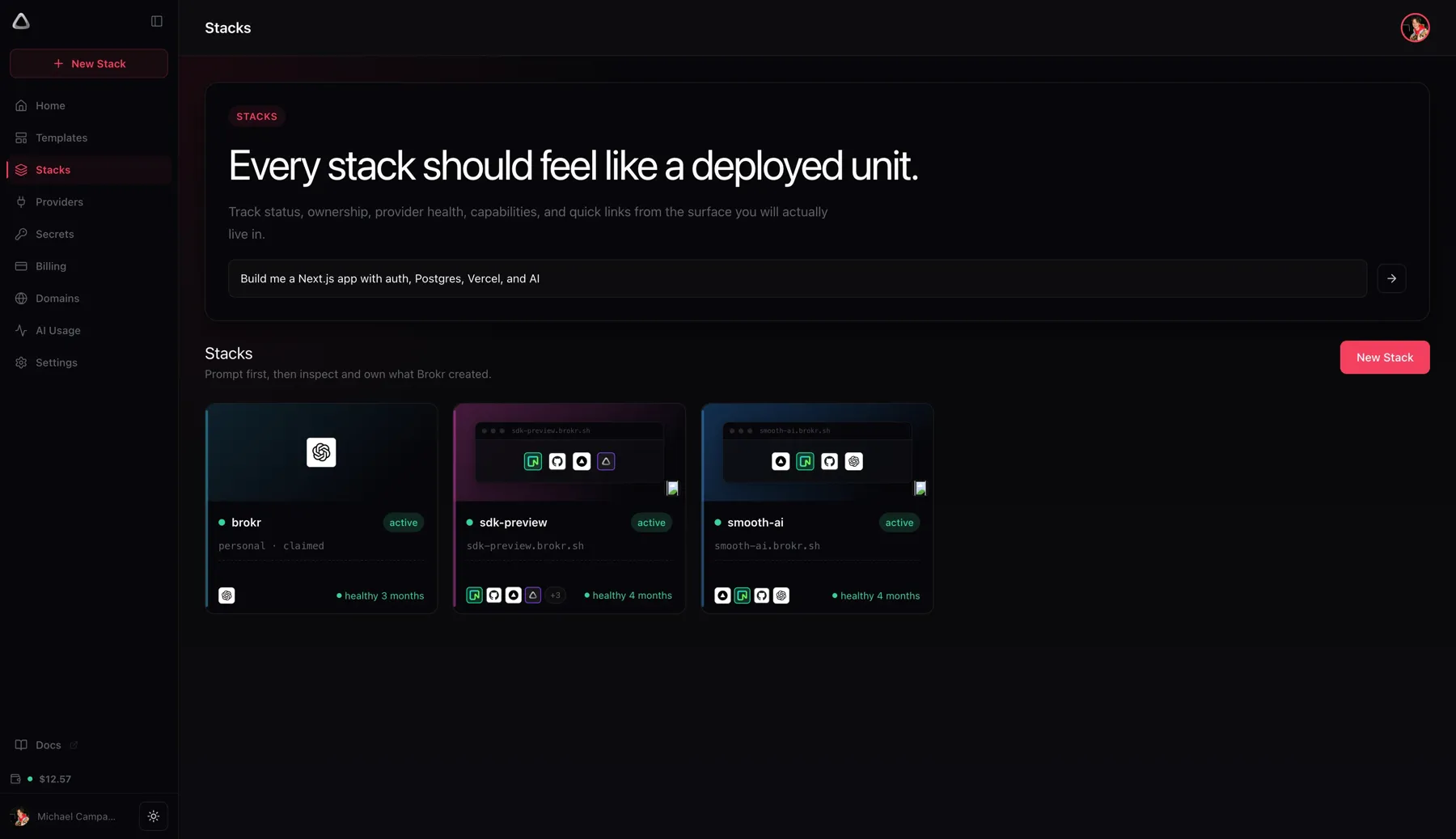Show the +3 more providers badge on sdk-preview
The image size is (1456, 839).
tap(555, 595)
